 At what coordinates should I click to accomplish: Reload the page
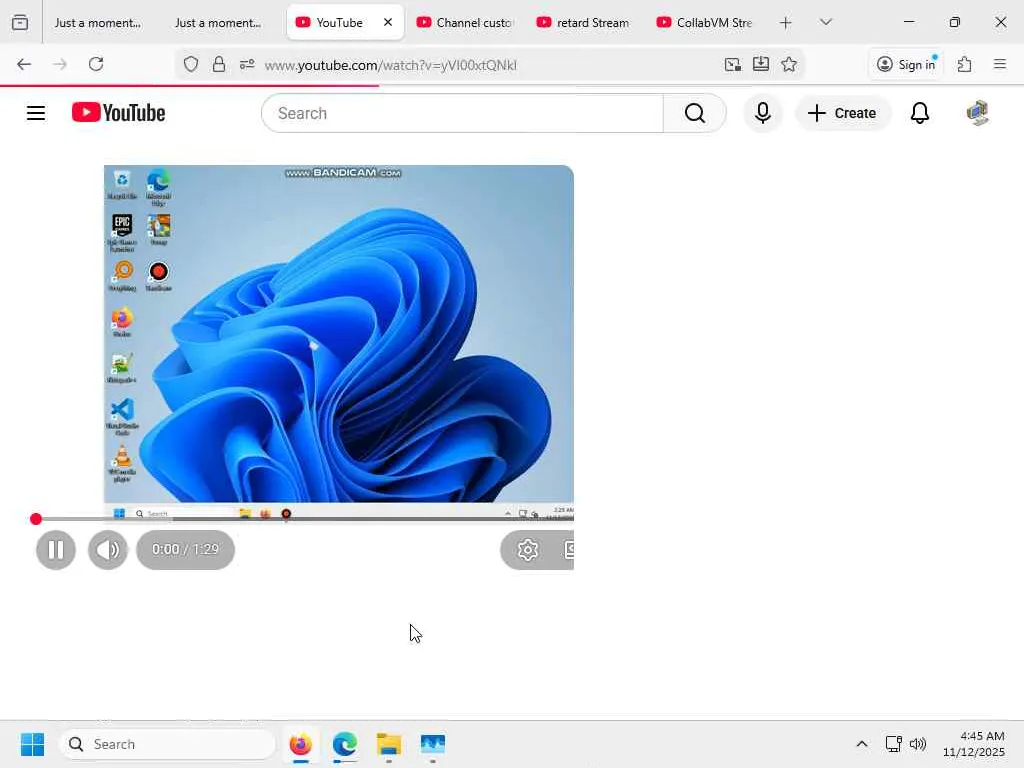pyautogui.click(x=96, y=64)
